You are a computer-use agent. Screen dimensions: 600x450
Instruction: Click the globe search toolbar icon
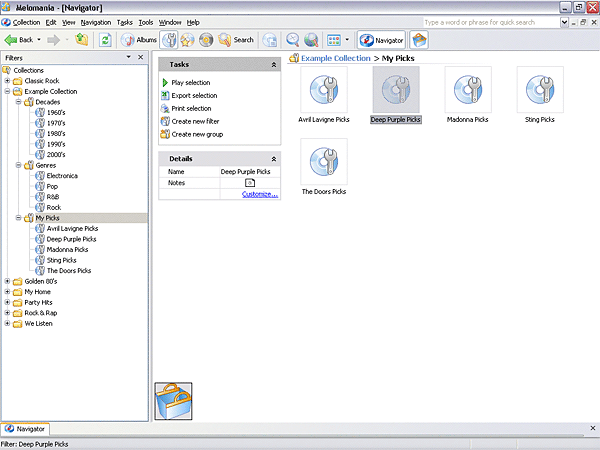tap(311, 40)
